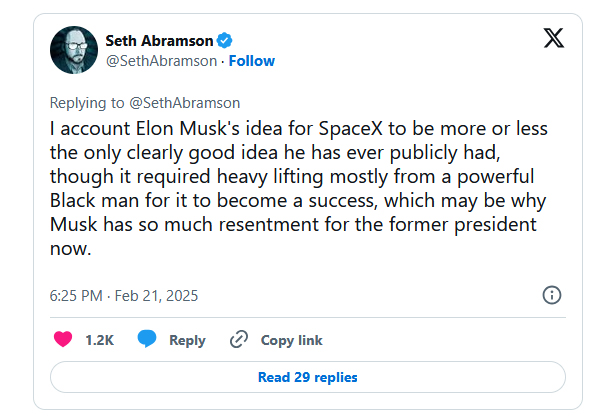The width and height of the screenshot is (600, 420).
Task: Click the blue reply speech bubble icon
Action: (148, 339)
